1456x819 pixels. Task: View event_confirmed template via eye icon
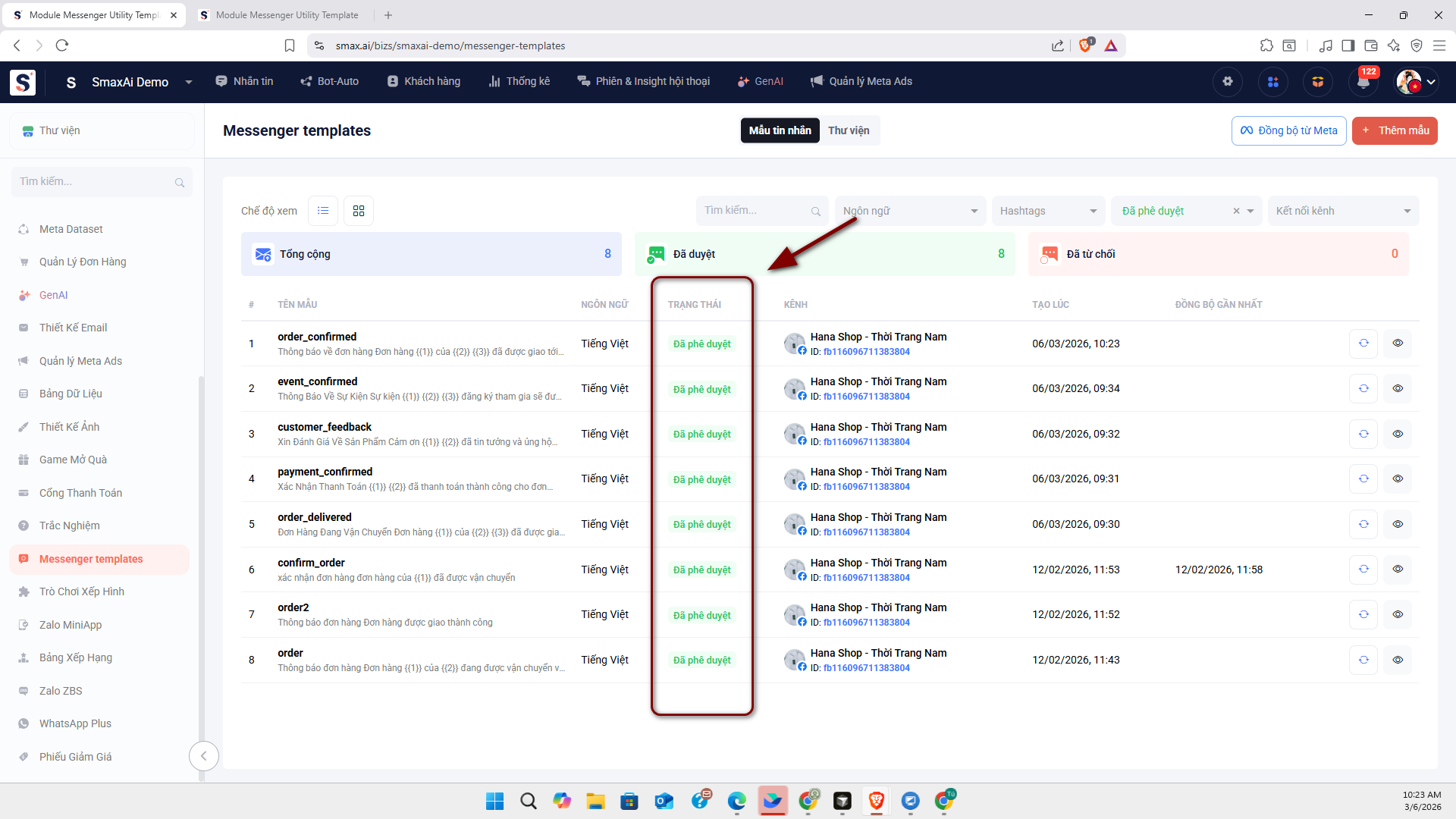click(1398, 388)
